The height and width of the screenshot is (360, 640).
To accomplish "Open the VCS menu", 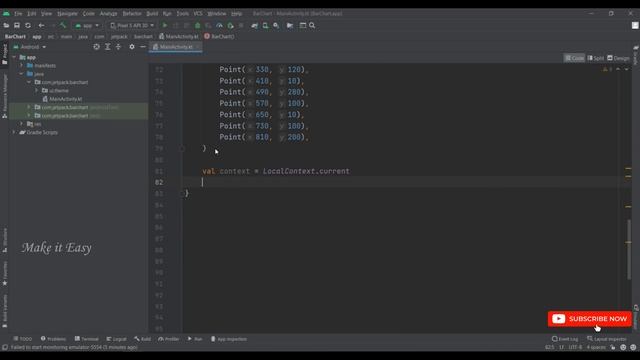I will [x=198, y=13].
